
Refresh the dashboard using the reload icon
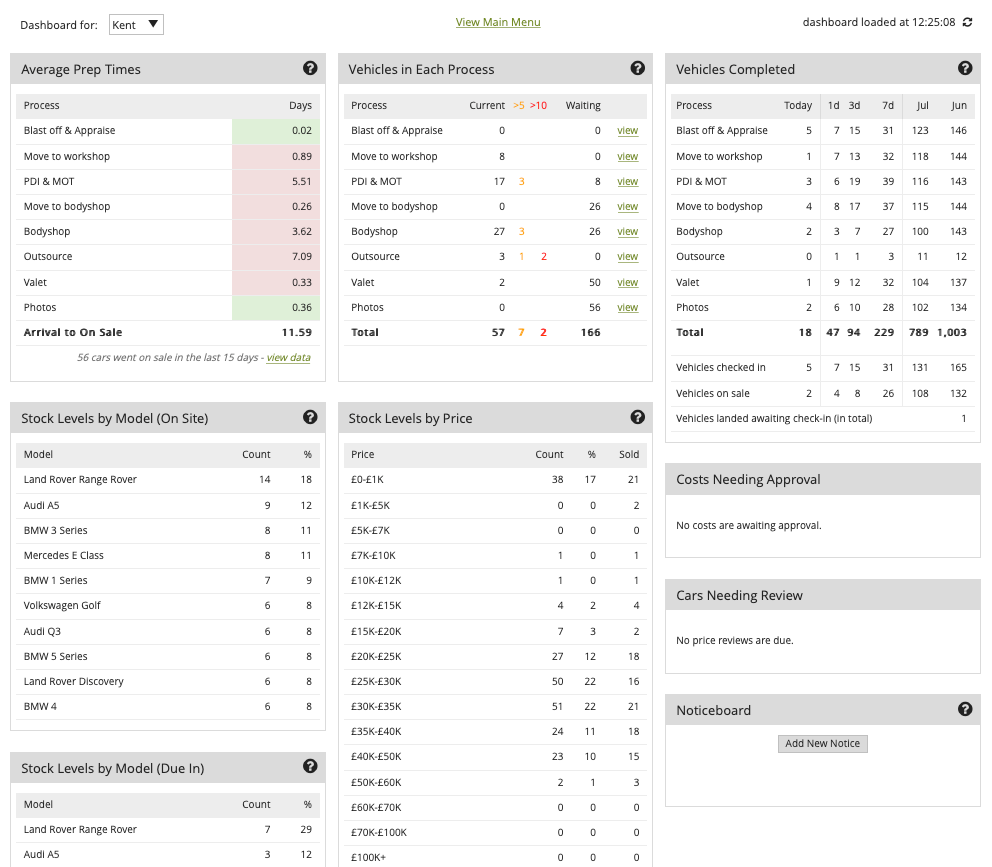[x=966, y=21]
